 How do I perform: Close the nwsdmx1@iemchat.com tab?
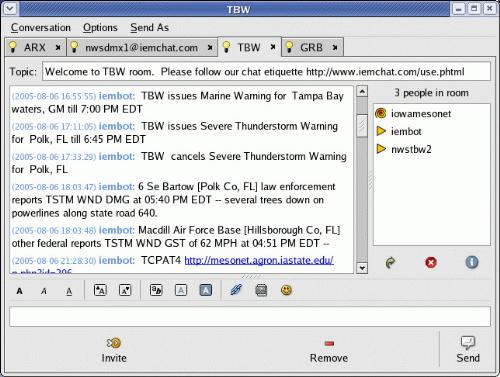click(x=210, y=48)
